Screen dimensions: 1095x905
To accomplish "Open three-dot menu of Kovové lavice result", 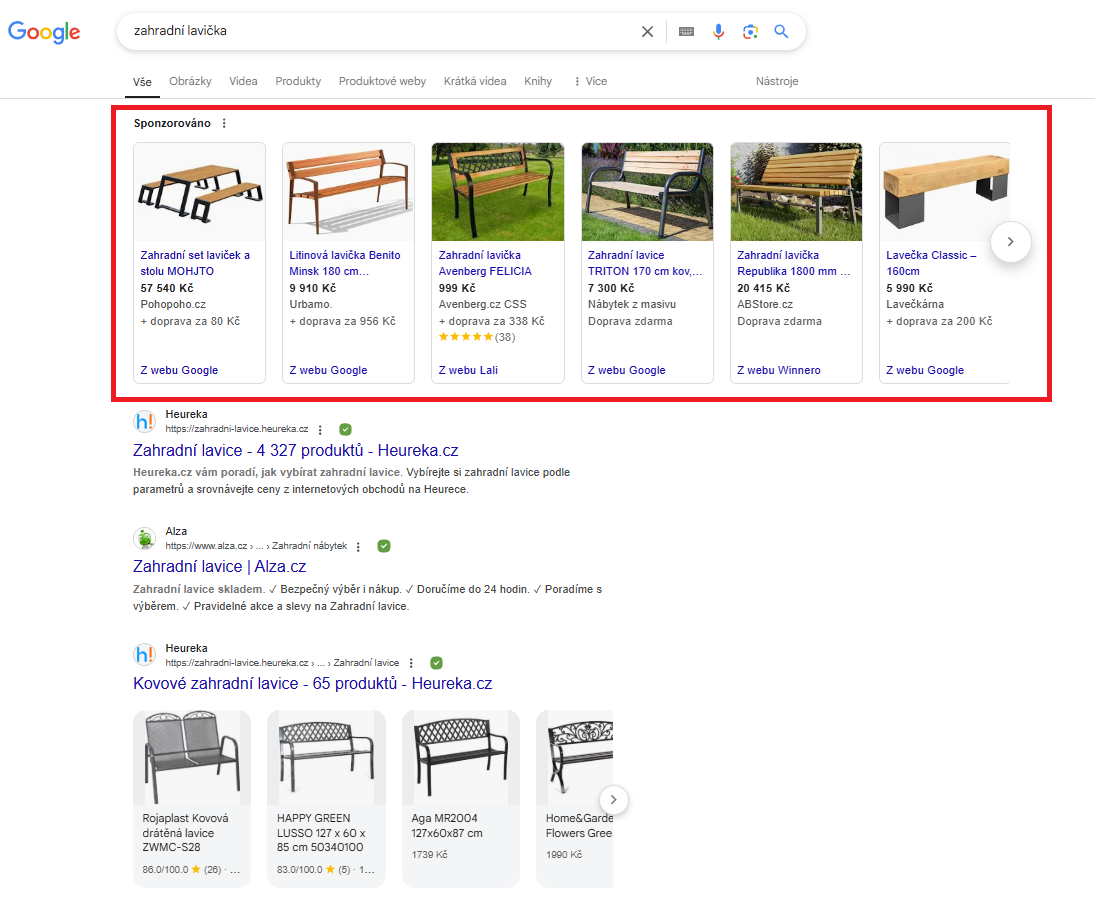I will click(411, 663).
